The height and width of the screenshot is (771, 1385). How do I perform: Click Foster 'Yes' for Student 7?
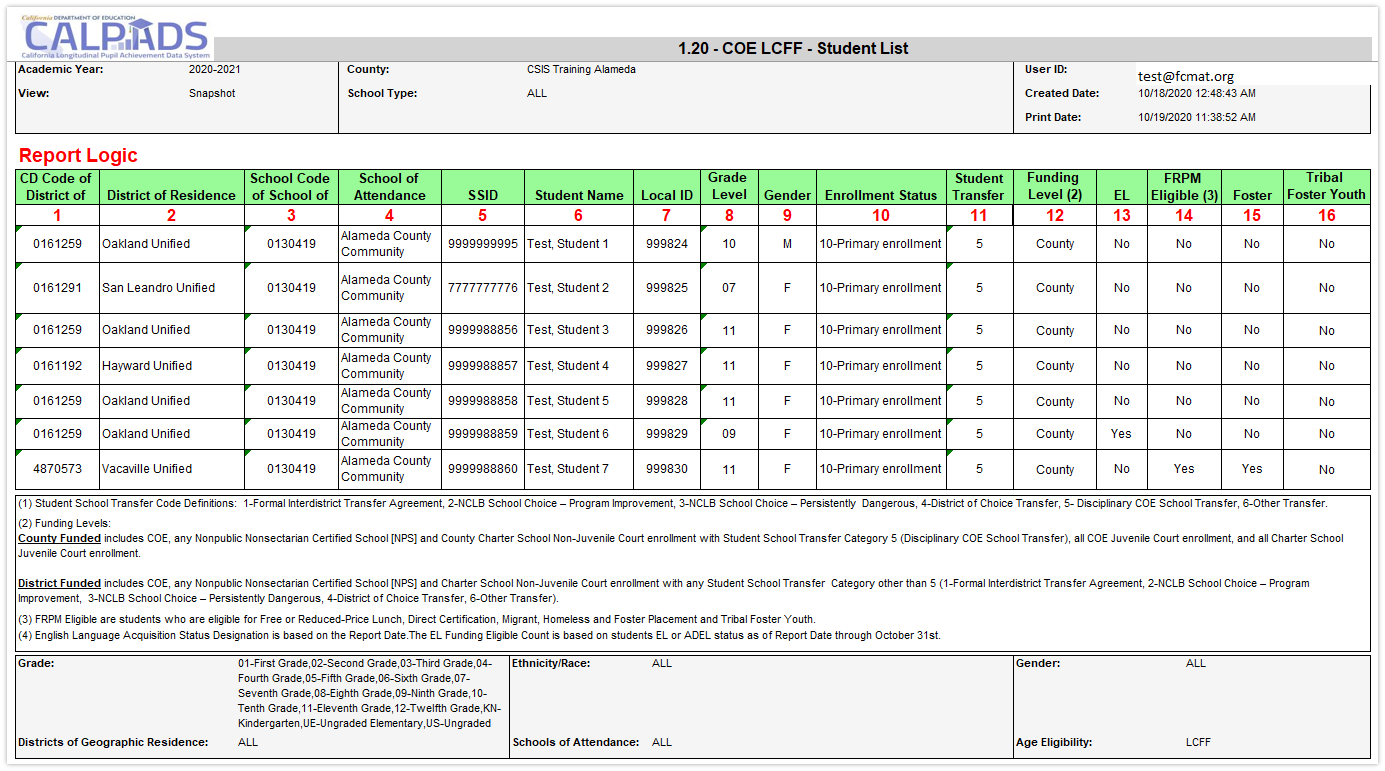(1252, 469)
